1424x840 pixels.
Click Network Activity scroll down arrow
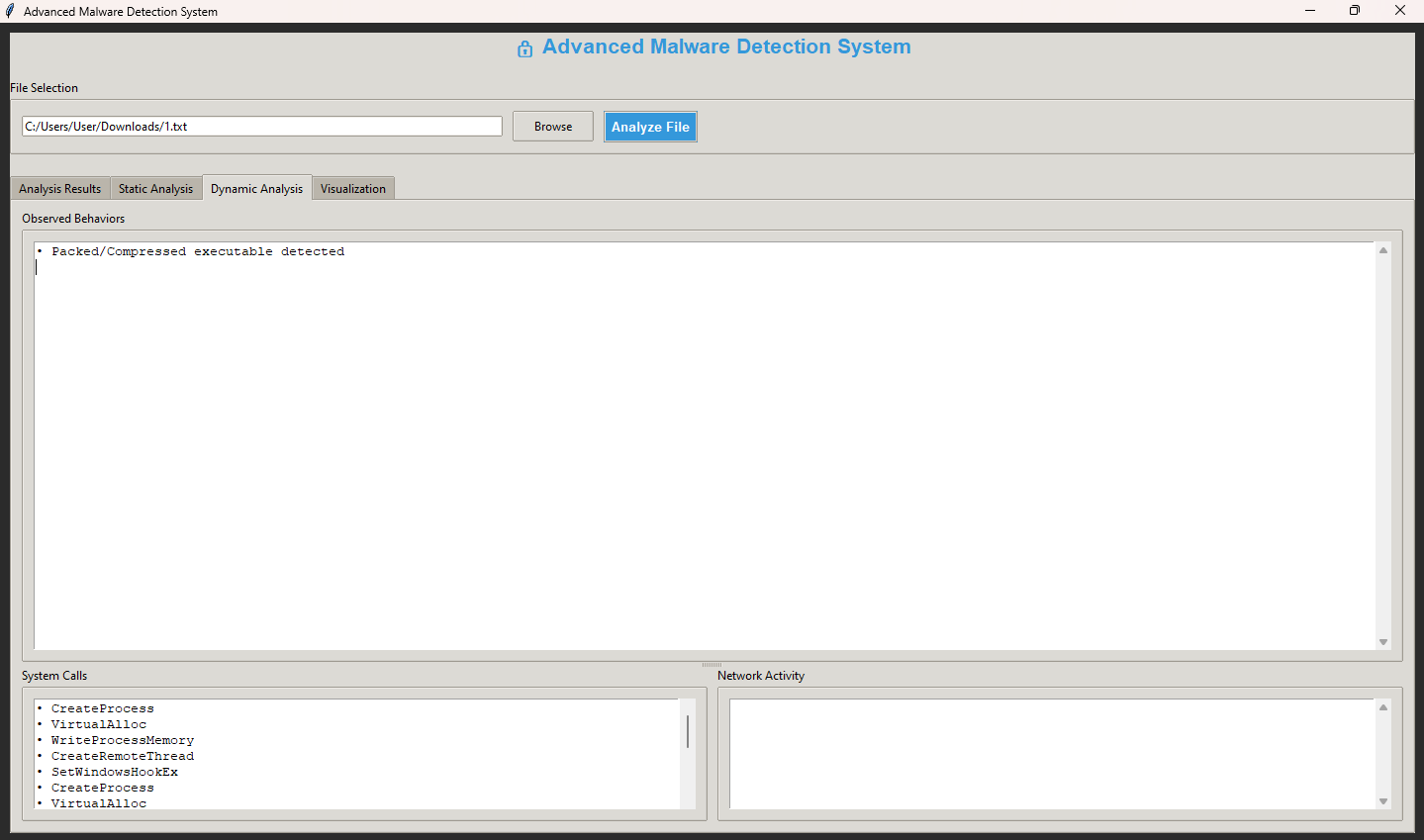[x=1382, y=801]
